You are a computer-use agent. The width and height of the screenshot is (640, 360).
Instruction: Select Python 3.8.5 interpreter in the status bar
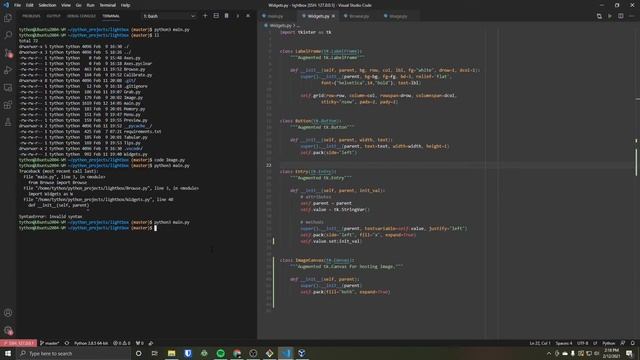pyautogui.click(x=91, y=343)
